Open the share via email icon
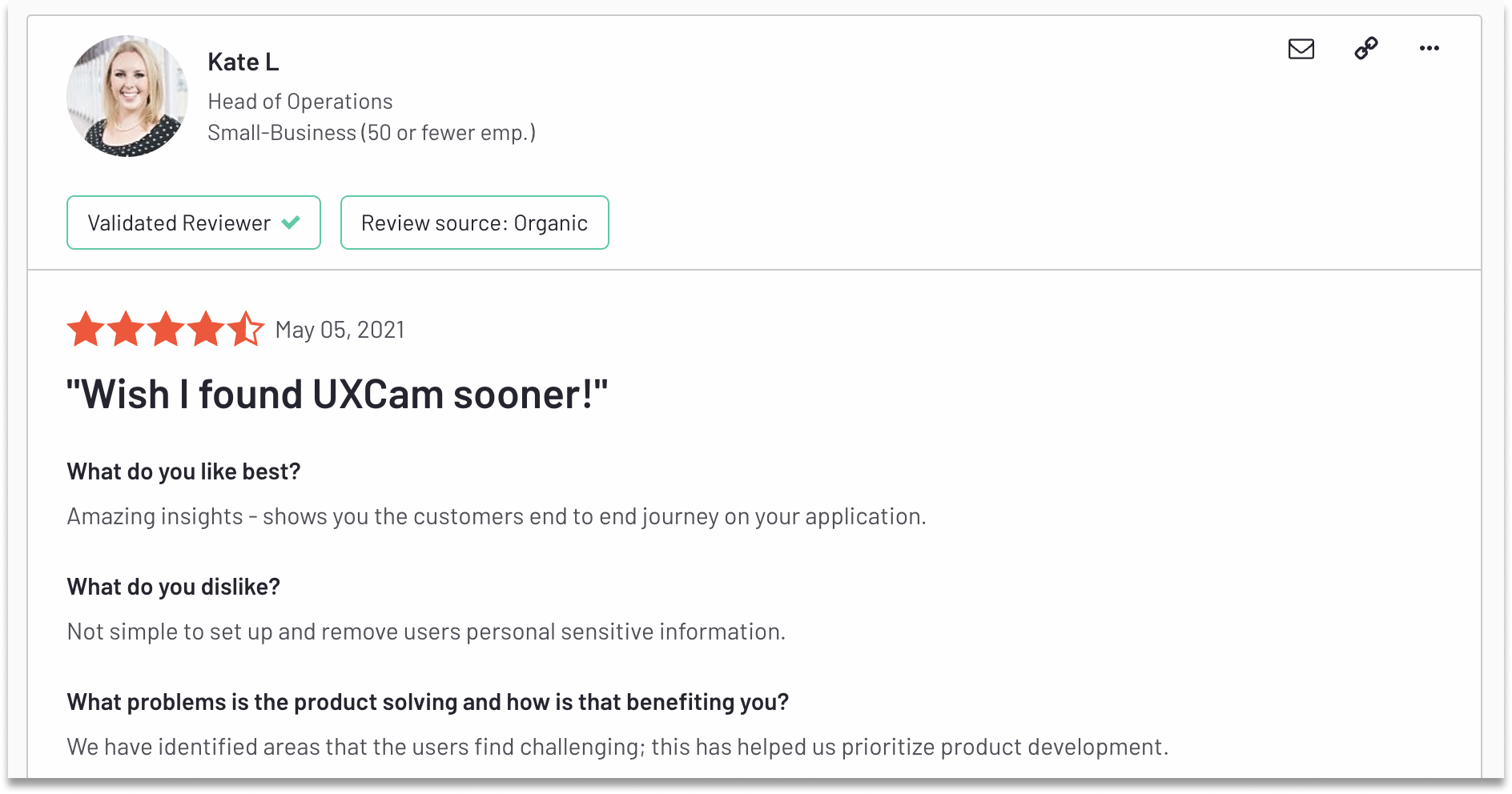The width and height of the screenshot is (1512, 794). click(1301, 49)
